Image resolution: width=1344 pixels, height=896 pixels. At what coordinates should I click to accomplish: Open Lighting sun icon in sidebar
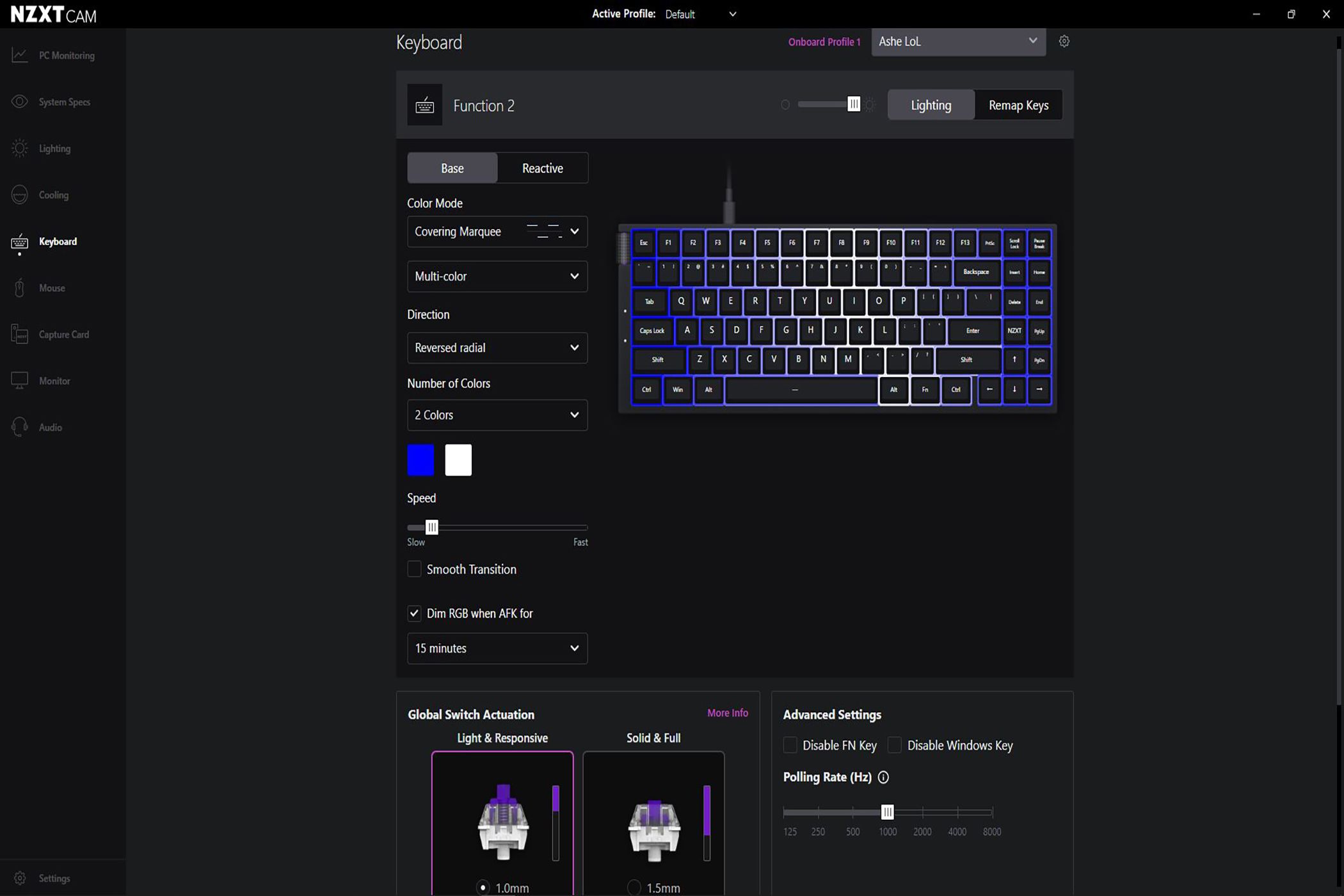pos(19,148)
